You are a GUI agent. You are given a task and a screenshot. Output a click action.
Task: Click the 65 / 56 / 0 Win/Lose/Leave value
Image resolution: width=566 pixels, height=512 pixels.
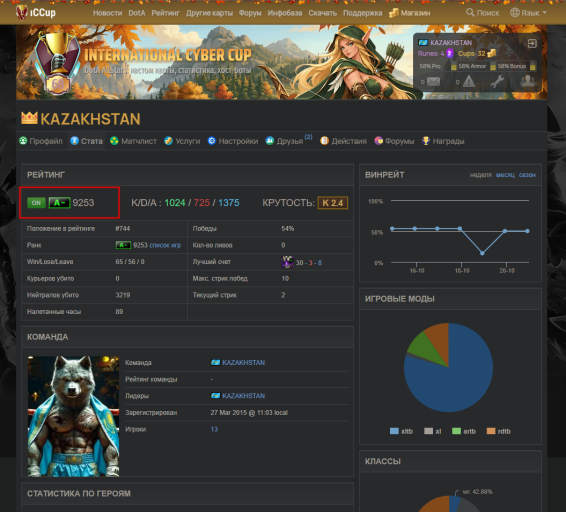click(x=130, y=262)
